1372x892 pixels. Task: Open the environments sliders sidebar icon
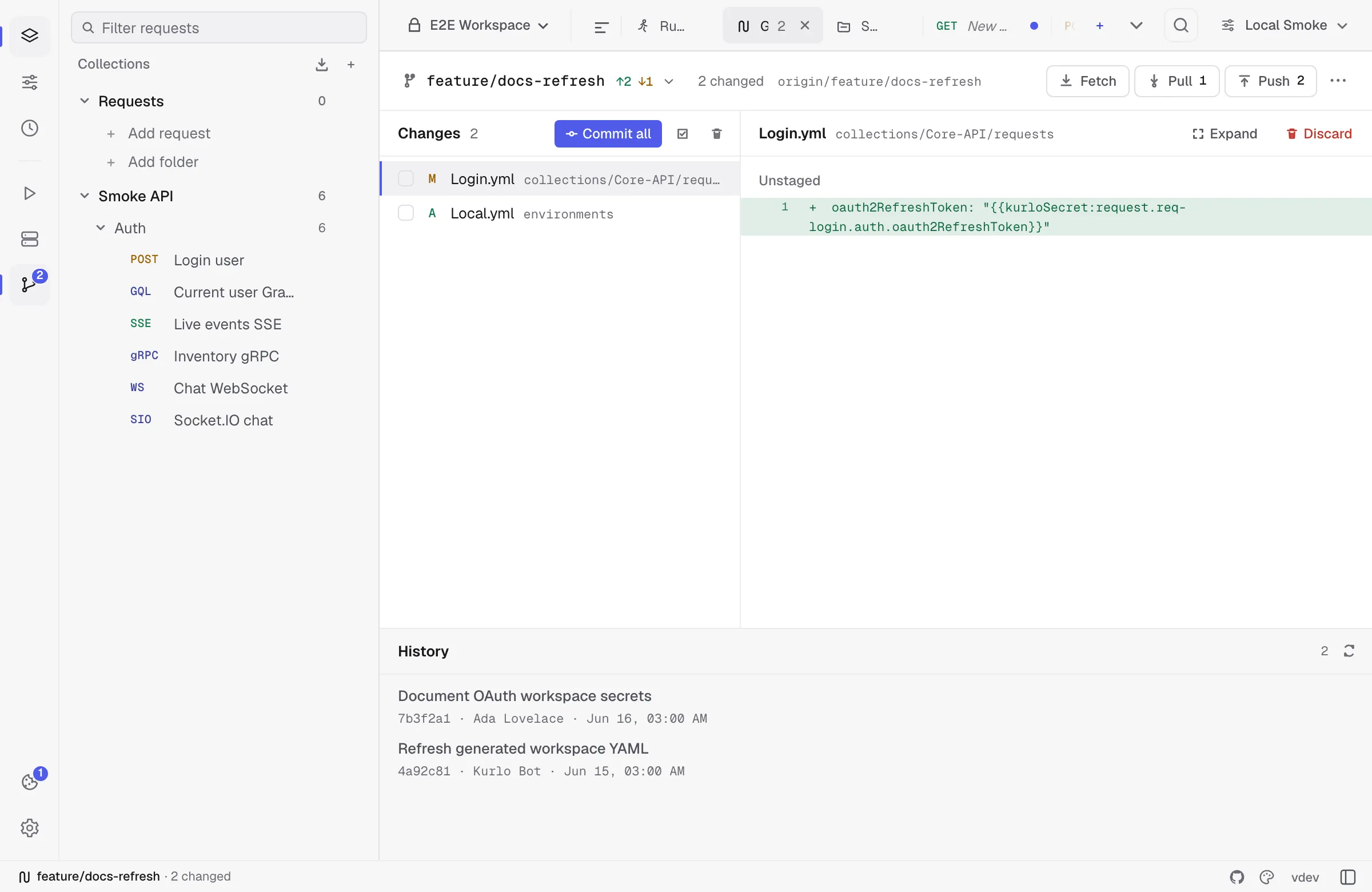29,82
